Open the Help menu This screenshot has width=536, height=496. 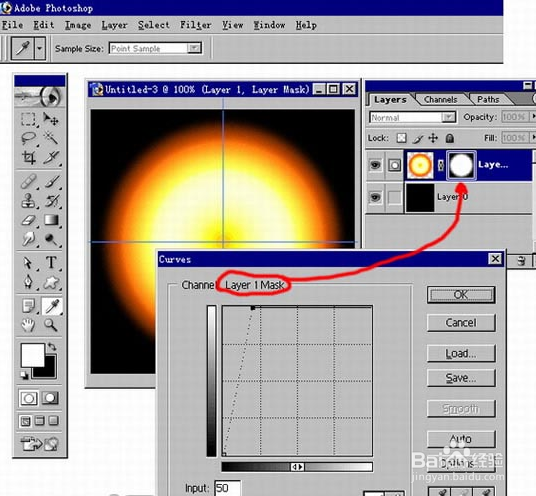pyautogui.click(x=306, y=25)
